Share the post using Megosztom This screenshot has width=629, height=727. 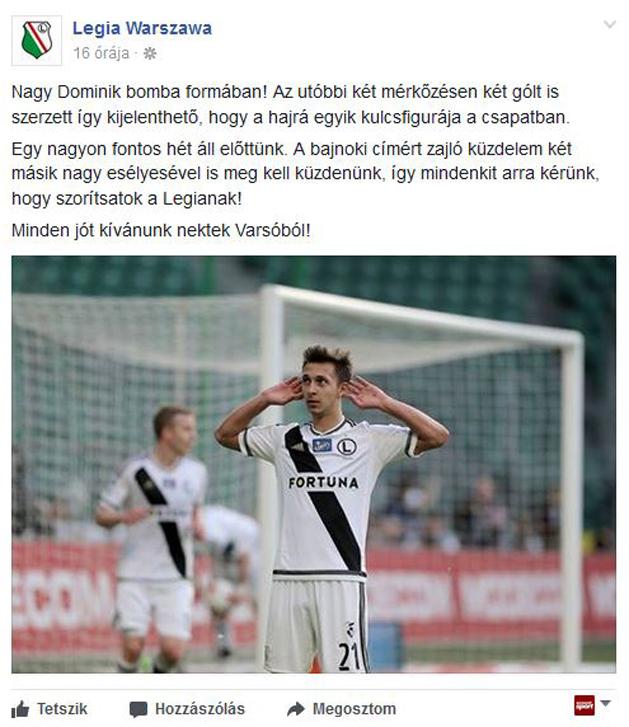pyautogui.click(x=354, y=709)
